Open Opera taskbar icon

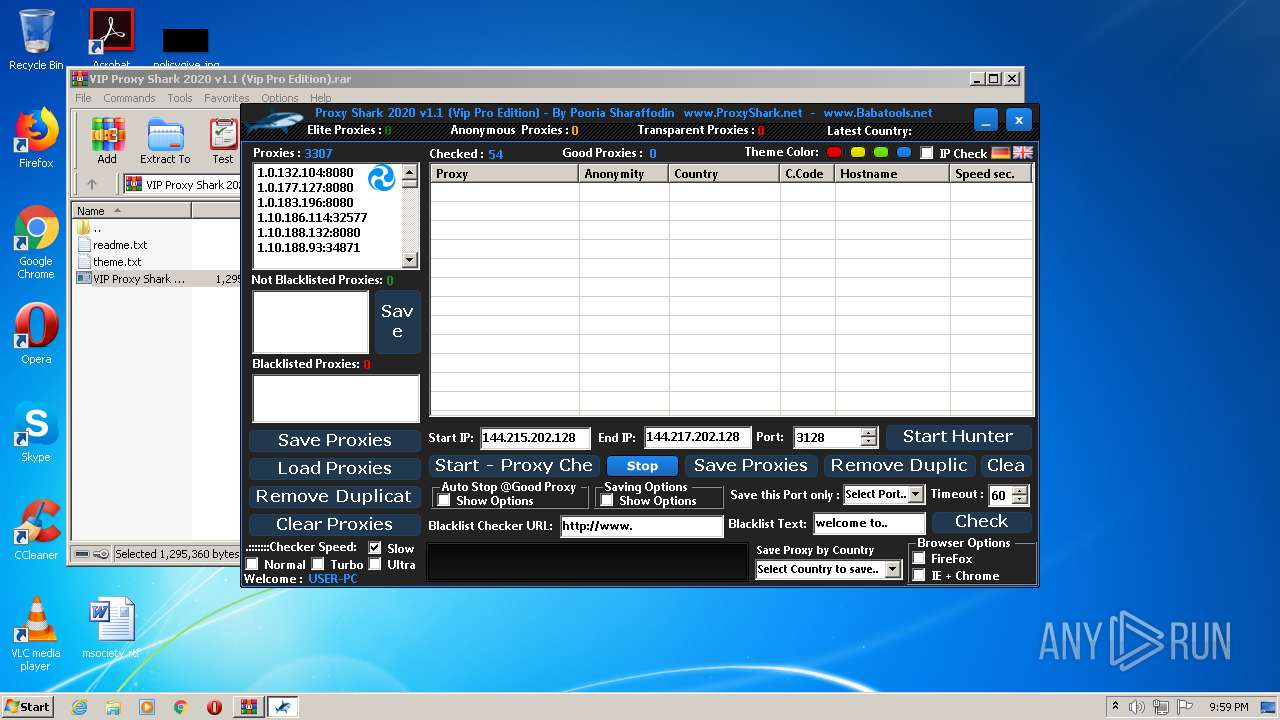coord(214,707)
